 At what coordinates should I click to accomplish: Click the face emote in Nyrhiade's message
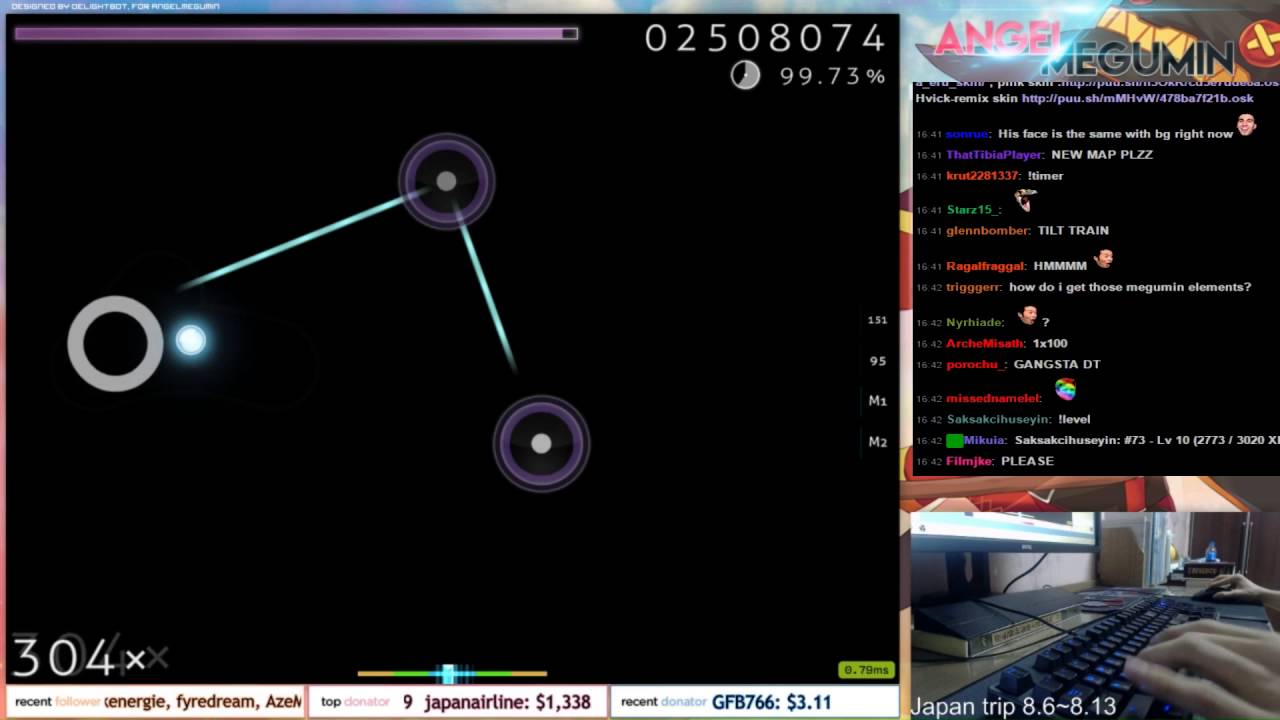(1026, 314)
